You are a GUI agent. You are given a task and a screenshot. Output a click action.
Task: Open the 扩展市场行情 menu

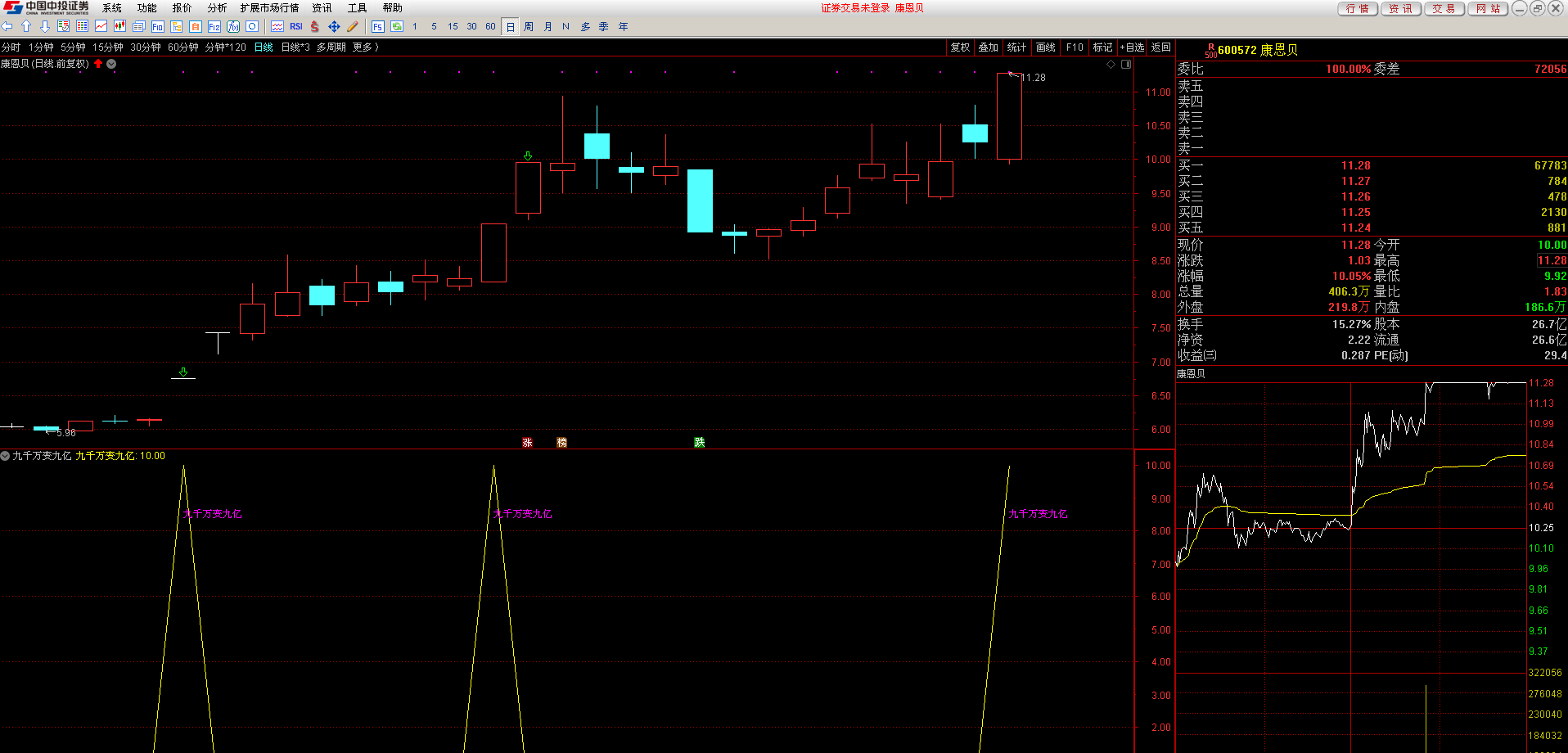click(x=269, y=8)
